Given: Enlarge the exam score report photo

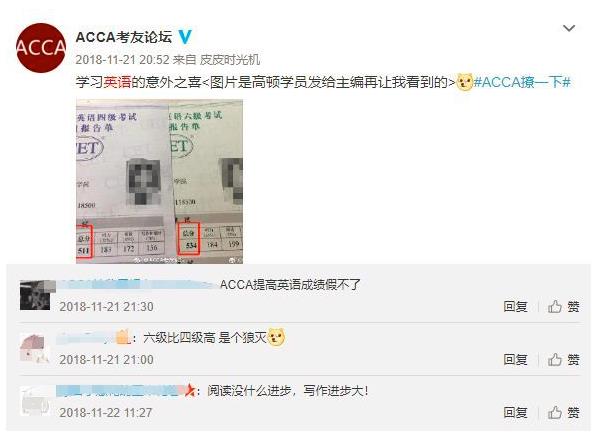Looking at the screenshot, I should [x=159, y=181].
